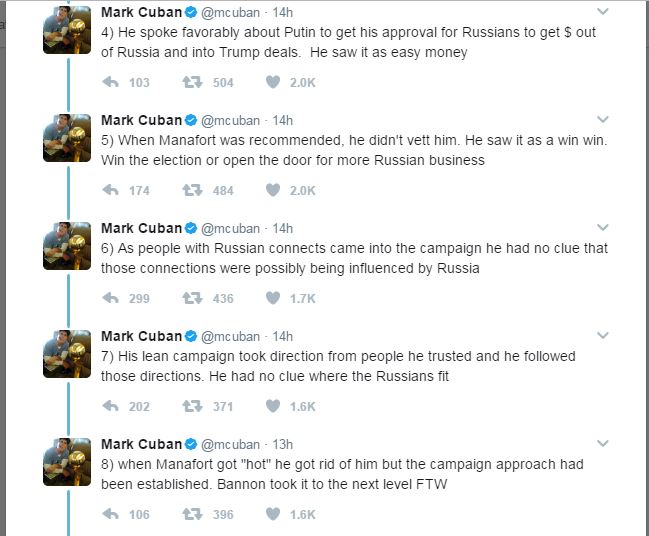The image size is (649, 536).
Task: Retweet the tweet about Putin approval
Action: coord(192,82)
